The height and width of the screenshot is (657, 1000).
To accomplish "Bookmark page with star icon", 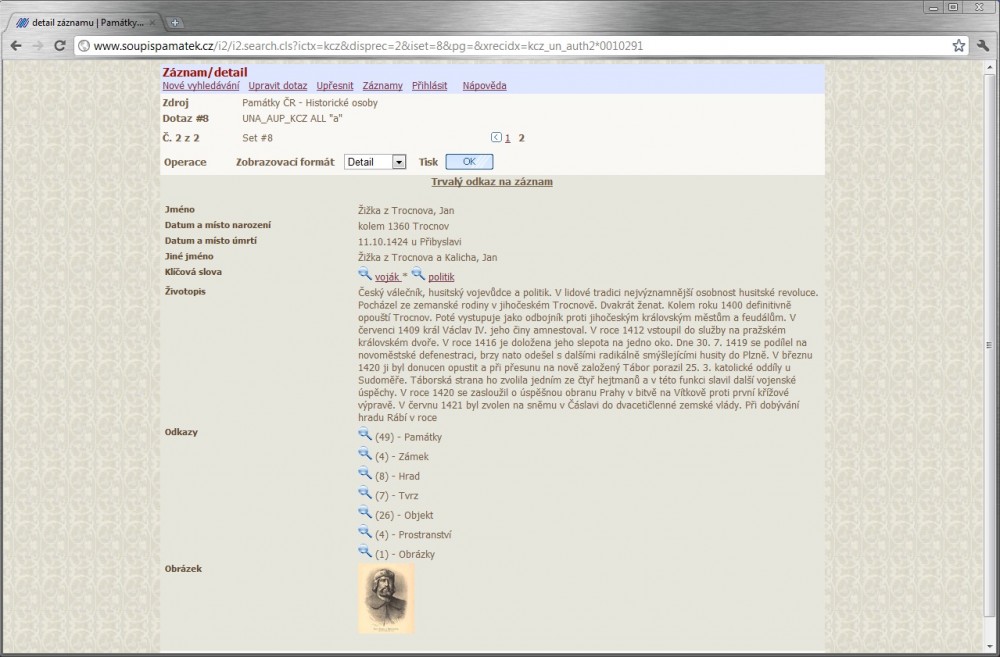I will (x=958, y=46).
